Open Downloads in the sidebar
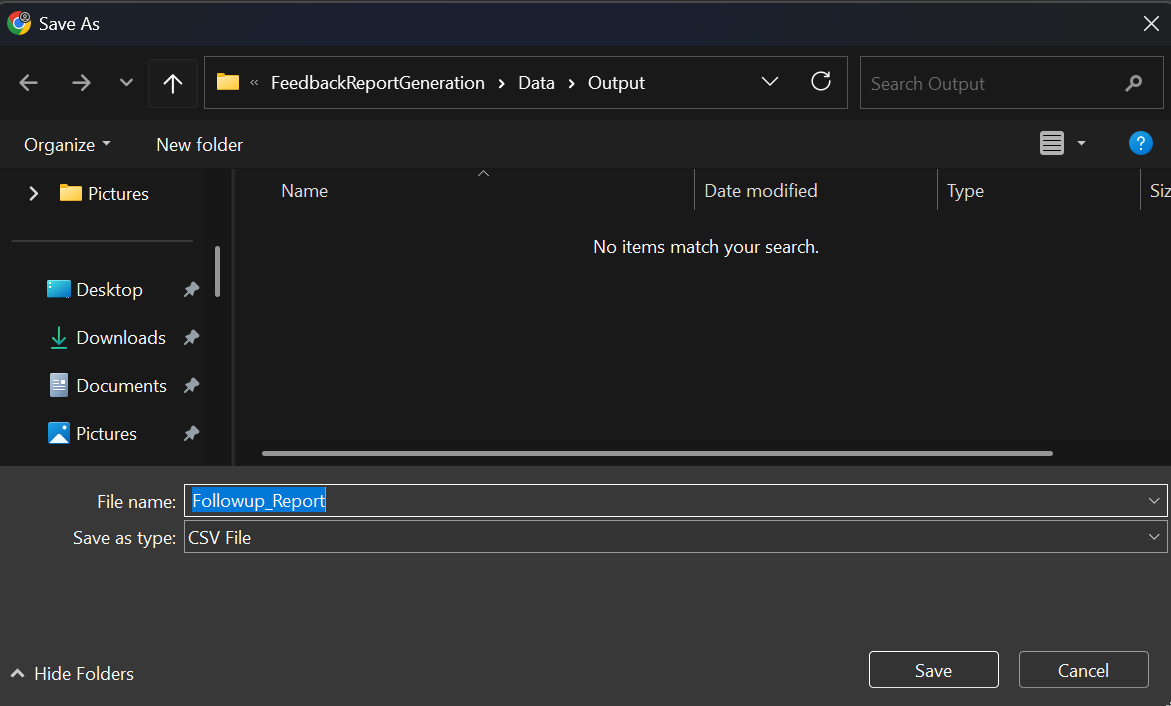Screen dimensions: 1171x706 [x=120, y=338]
